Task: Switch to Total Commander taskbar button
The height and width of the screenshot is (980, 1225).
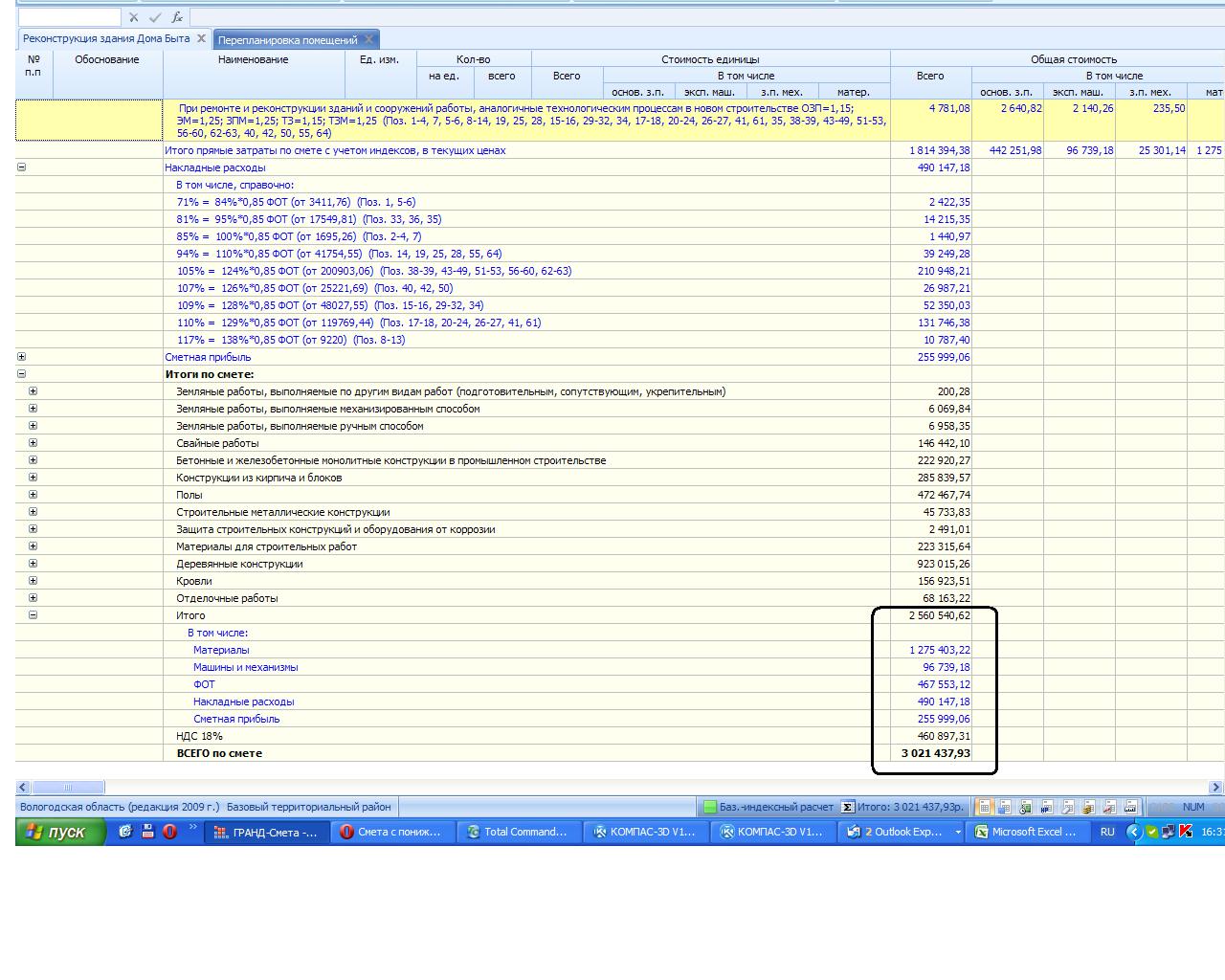Action: click(x=519, y=833)
